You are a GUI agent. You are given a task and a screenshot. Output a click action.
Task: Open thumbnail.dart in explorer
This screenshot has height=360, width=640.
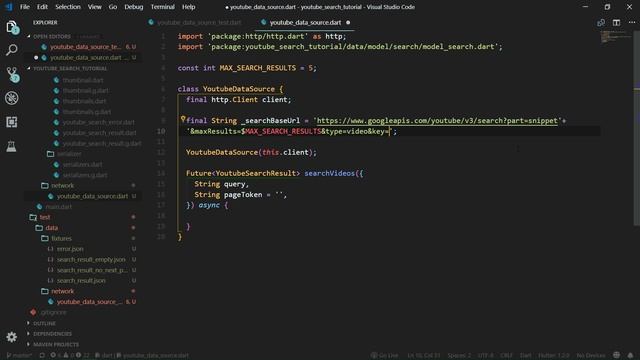point(83,80)
